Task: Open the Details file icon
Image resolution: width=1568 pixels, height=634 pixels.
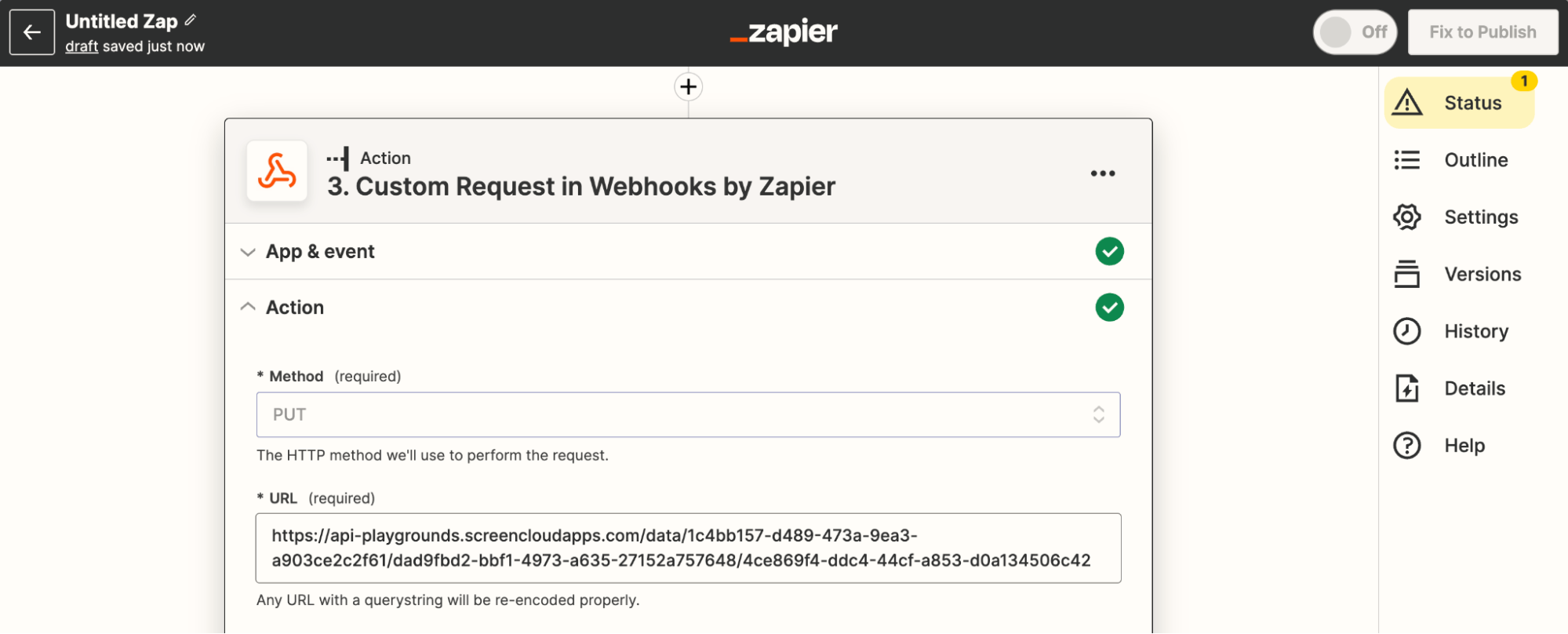Action: (1407, 388)
